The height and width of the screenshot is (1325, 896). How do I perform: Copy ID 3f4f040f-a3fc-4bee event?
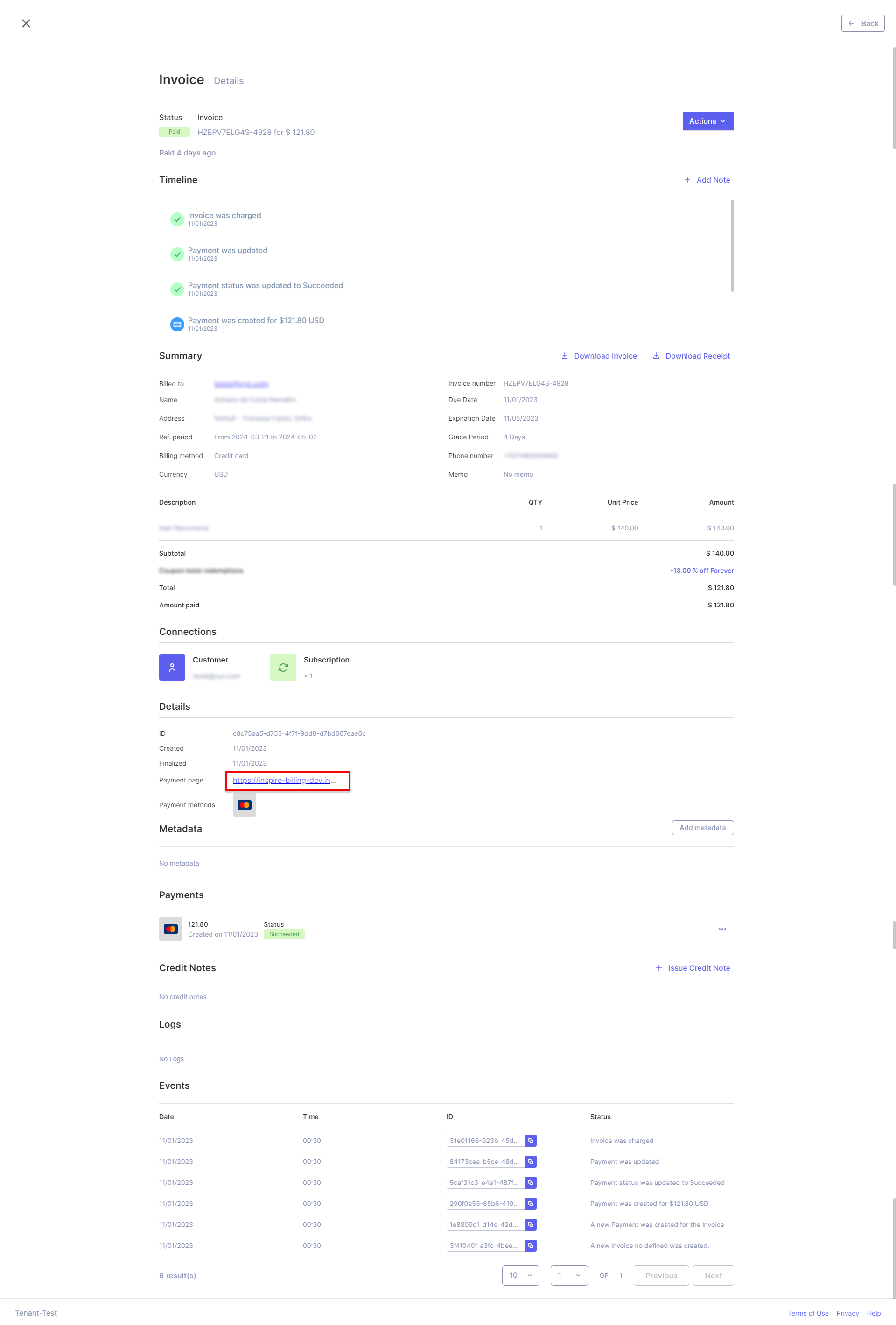531,1246
